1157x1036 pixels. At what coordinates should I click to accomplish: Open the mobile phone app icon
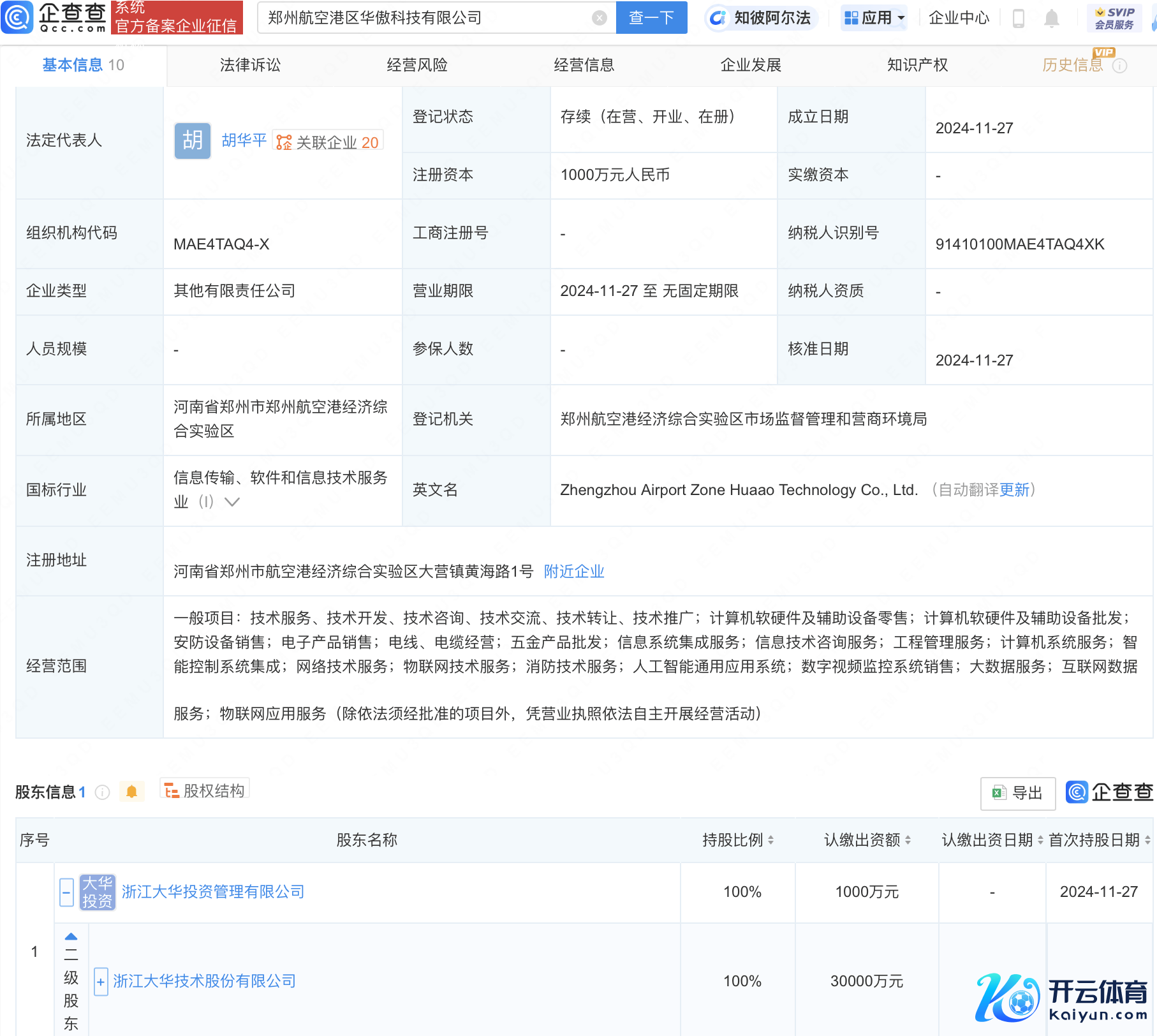1019,18
